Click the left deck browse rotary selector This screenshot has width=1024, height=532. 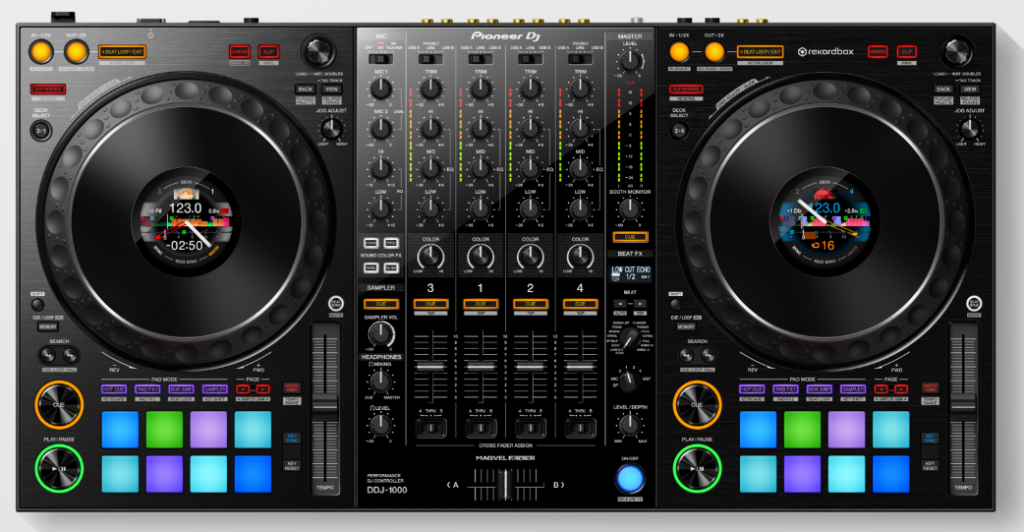point(318,51)
